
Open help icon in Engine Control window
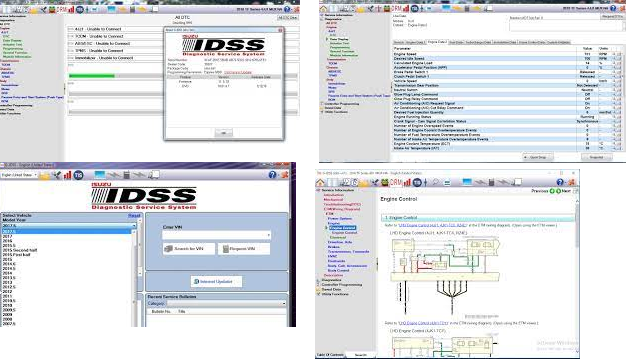point(560,182)
